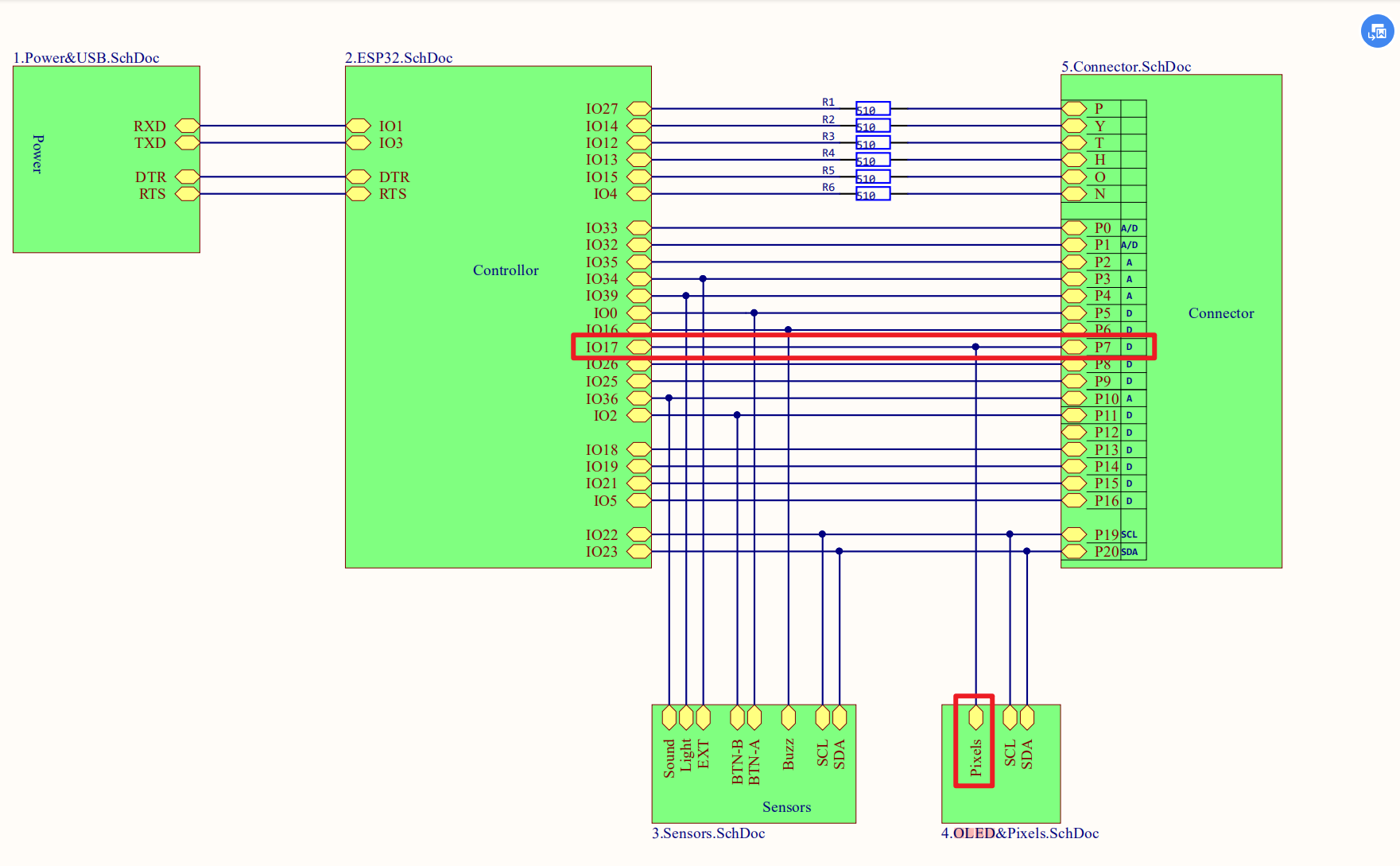Select the N connector port symbol
Screen dimensions: 1400x866
[1074, 193]
